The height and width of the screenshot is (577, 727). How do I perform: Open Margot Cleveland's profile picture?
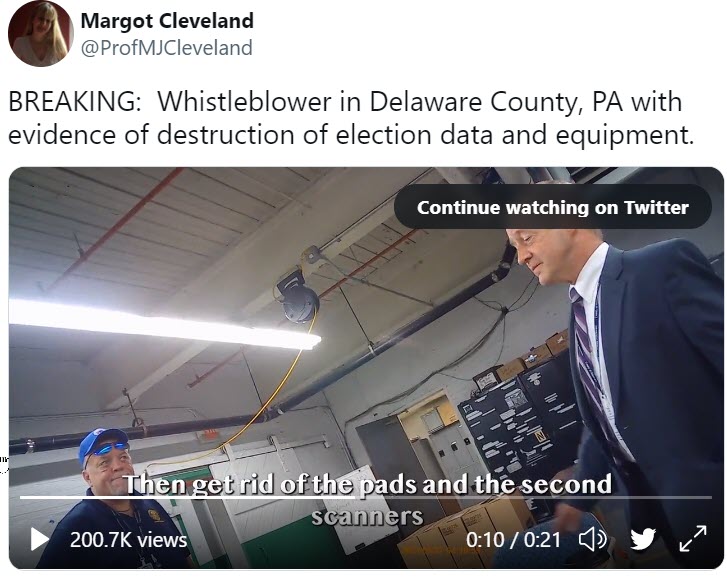click(41, 34)
